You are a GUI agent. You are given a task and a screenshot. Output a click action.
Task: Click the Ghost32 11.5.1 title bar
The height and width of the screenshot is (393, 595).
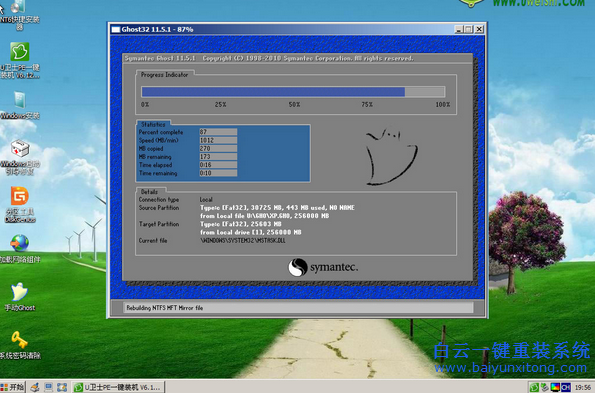tap(281, 29)
